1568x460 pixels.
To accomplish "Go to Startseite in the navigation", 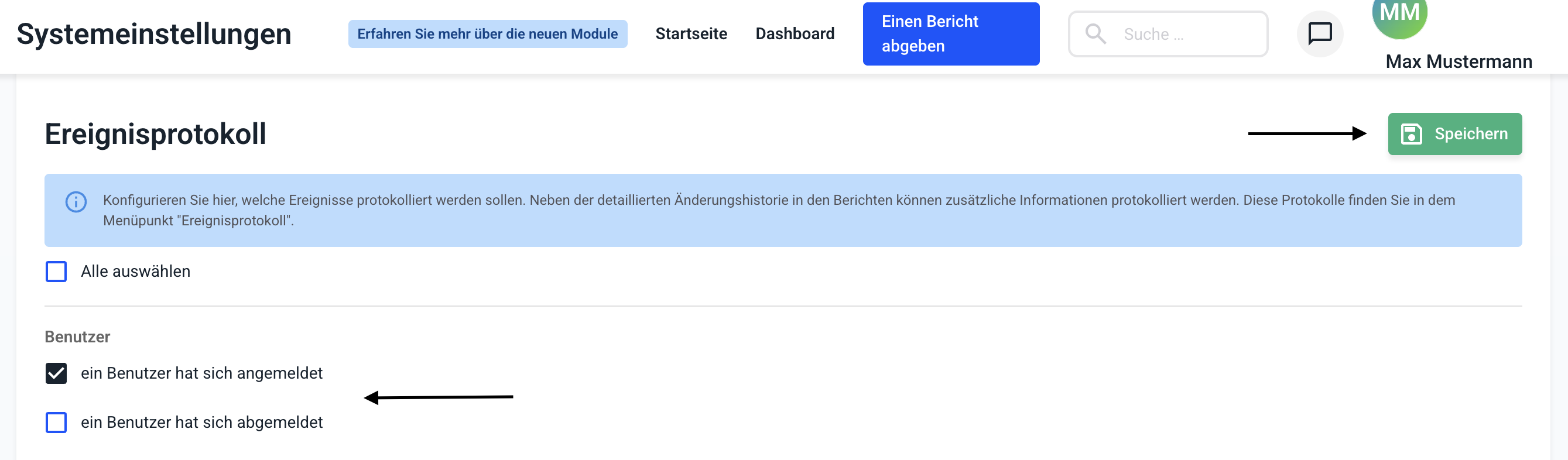I will coord(691,34).
